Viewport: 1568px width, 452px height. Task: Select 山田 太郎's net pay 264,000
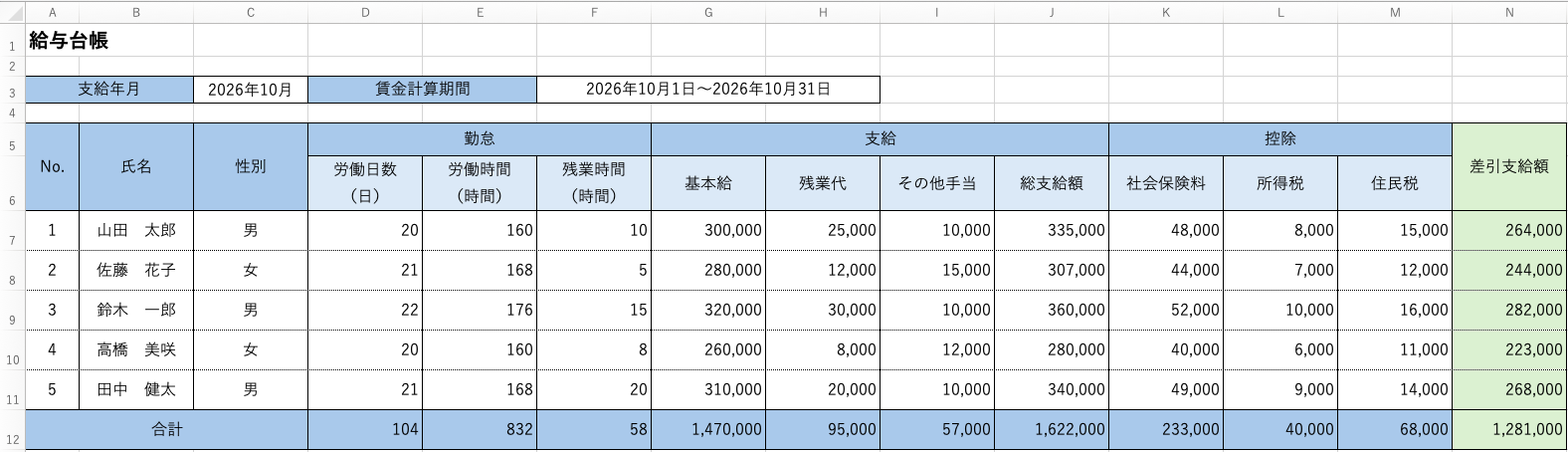coord(1509,231)
